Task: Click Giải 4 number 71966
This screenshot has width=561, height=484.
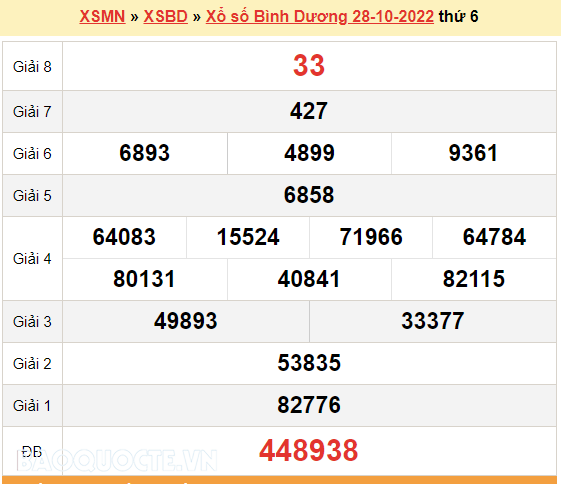Action: [x=371, y=237]
